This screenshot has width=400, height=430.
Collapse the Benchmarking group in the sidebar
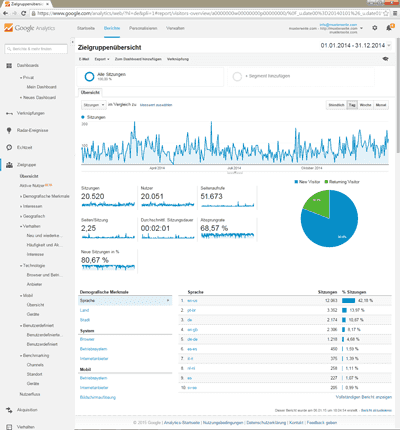pos(34,356)
